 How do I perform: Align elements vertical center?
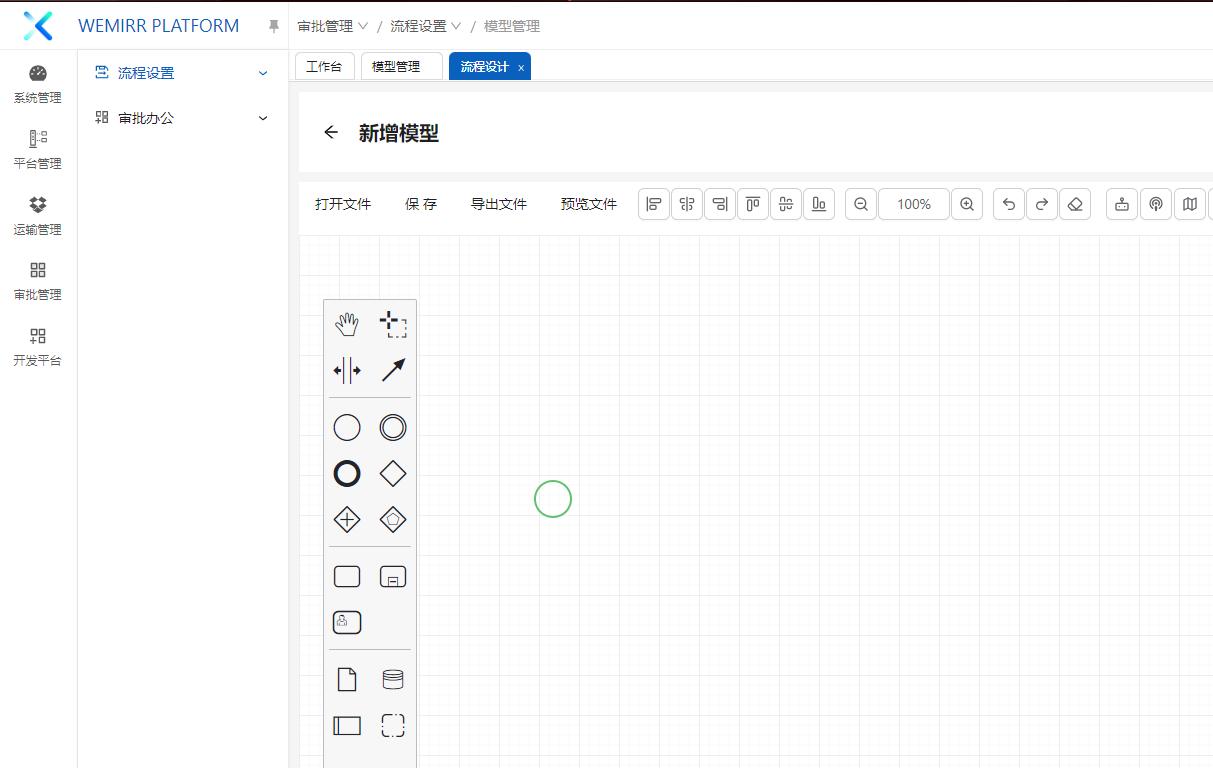[x=786, y=204]
